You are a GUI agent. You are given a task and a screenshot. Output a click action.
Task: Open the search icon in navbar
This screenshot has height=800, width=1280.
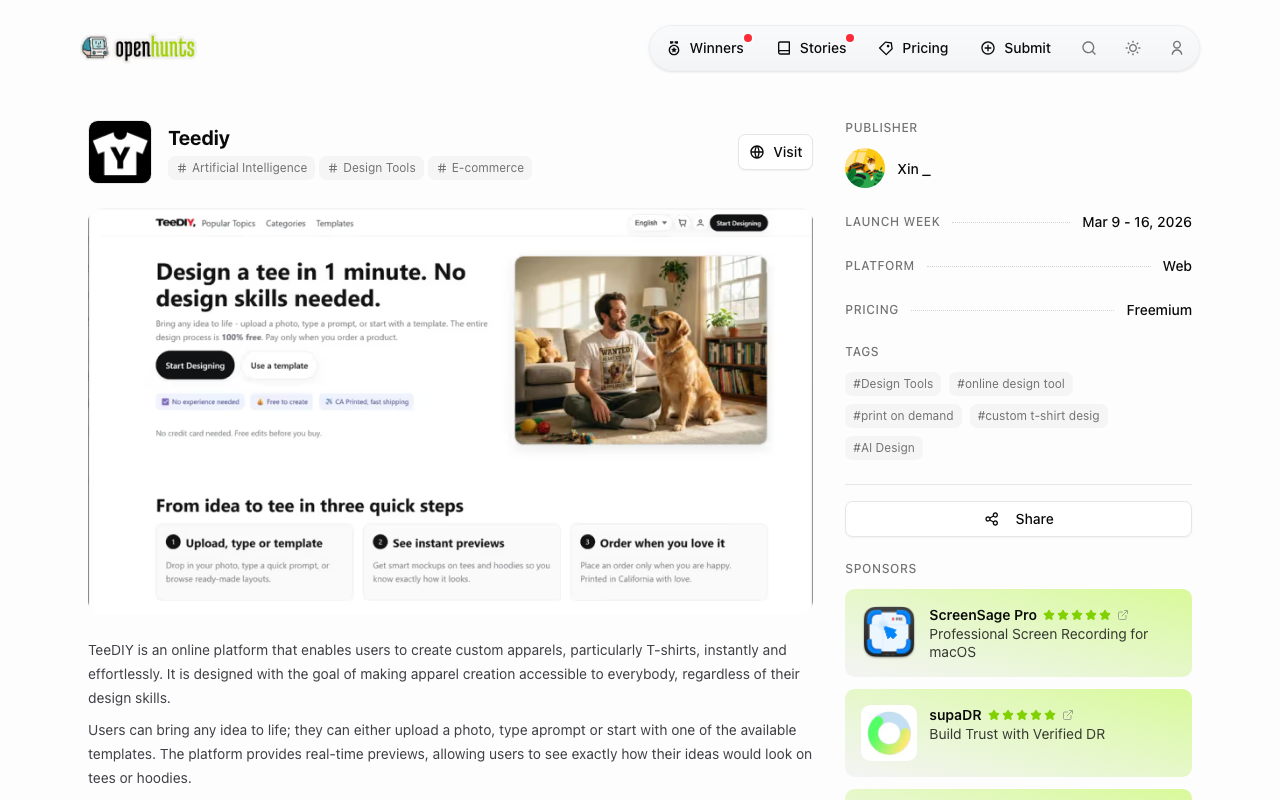[x=1089, y=48]
